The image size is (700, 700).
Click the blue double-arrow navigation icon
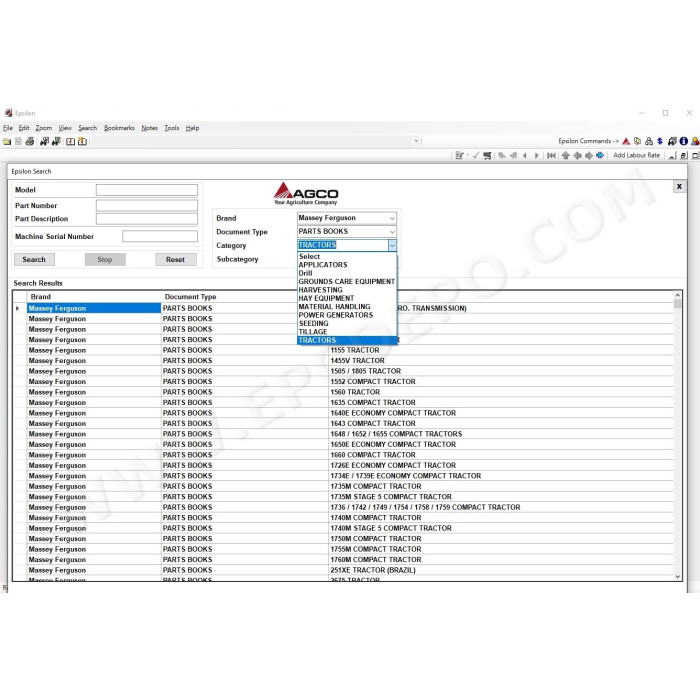[x=600, y=155]
